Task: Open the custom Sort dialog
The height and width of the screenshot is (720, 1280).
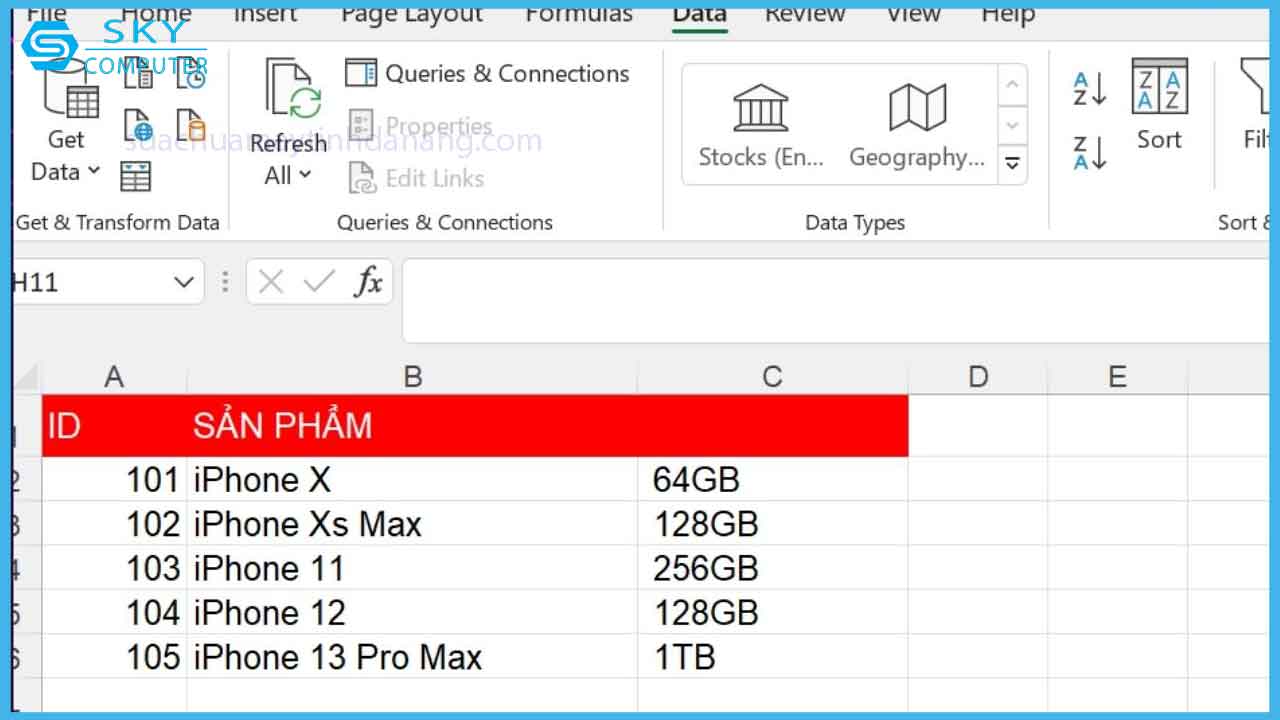Action: coord(1159,104)
